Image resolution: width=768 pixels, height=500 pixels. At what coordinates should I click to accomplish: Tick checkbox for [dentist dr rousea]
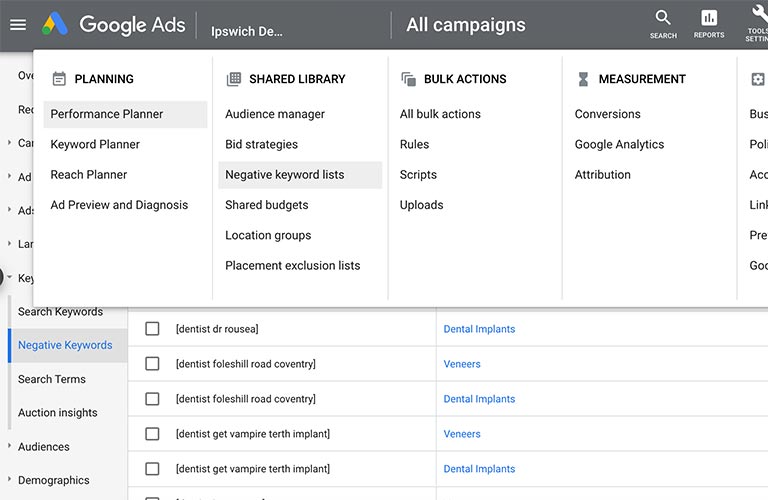pyautogui.click(x=152, y=329)
